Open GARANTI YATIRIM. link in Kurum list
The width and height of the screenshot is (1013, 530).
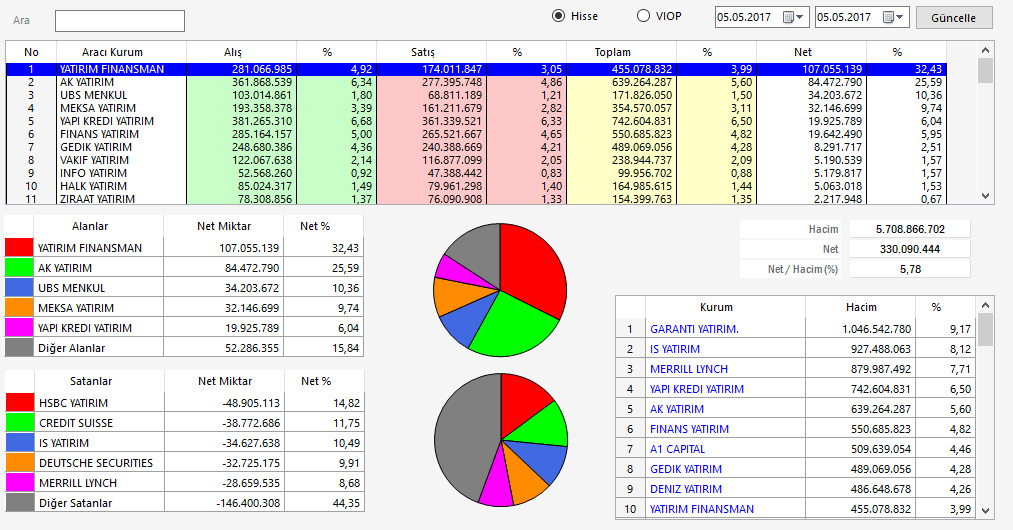pos(694,329)
